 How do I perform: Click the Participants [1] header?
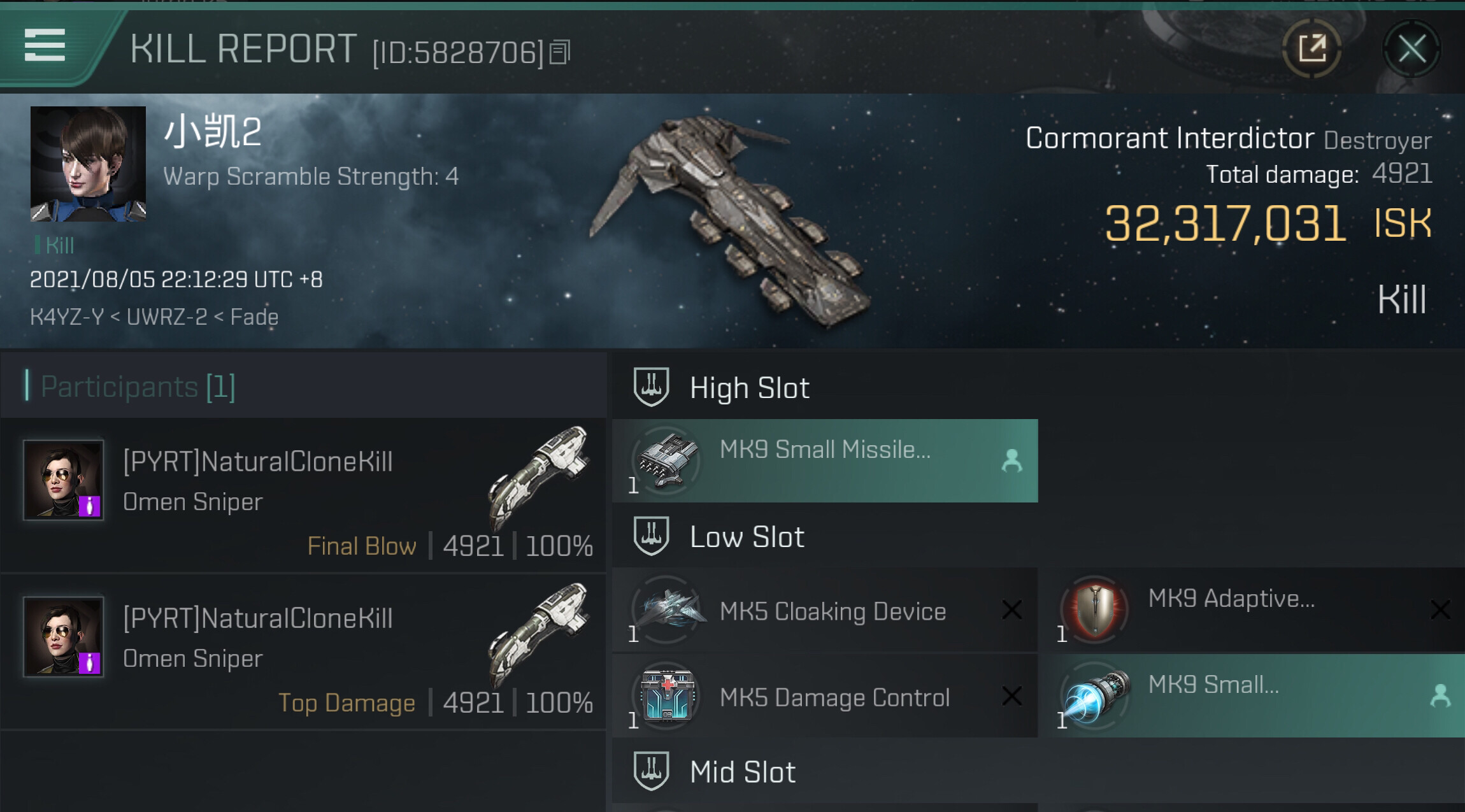138,387
